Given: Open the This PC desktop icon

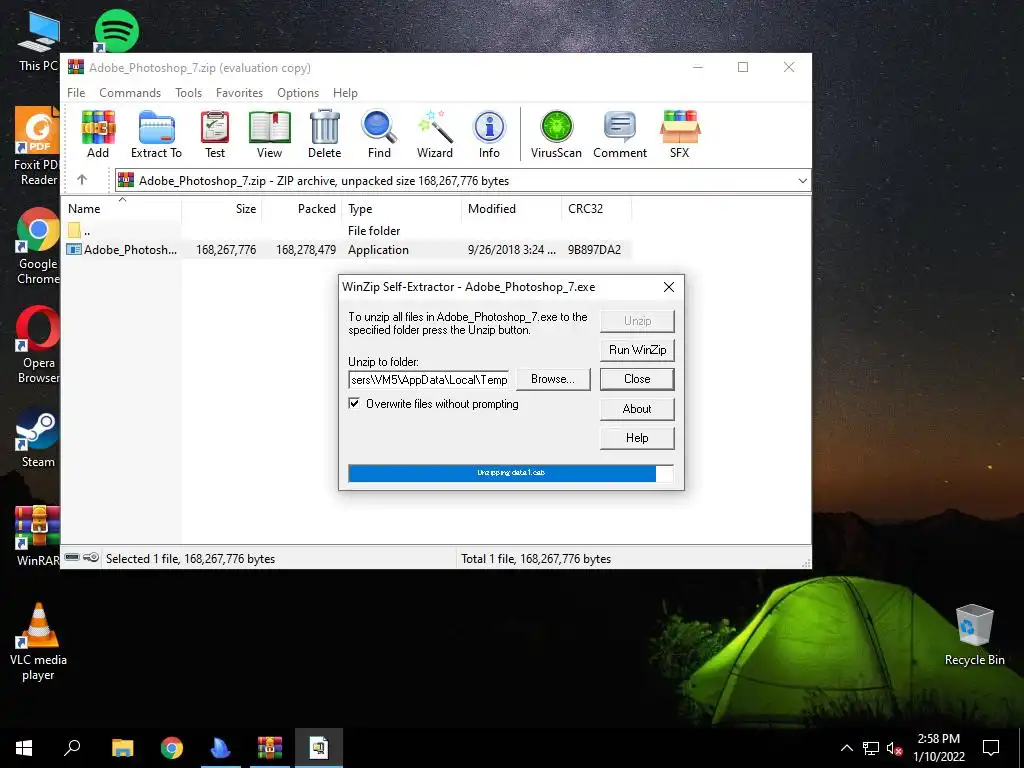Looking at the screenshot, I should [39, 41].
